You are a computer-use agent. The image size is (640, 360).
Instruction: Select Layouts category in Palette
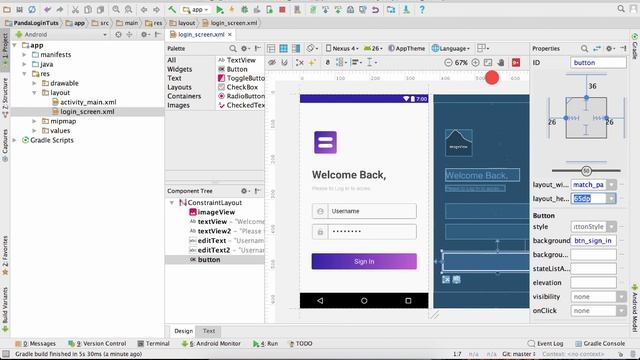coord(179,87)
